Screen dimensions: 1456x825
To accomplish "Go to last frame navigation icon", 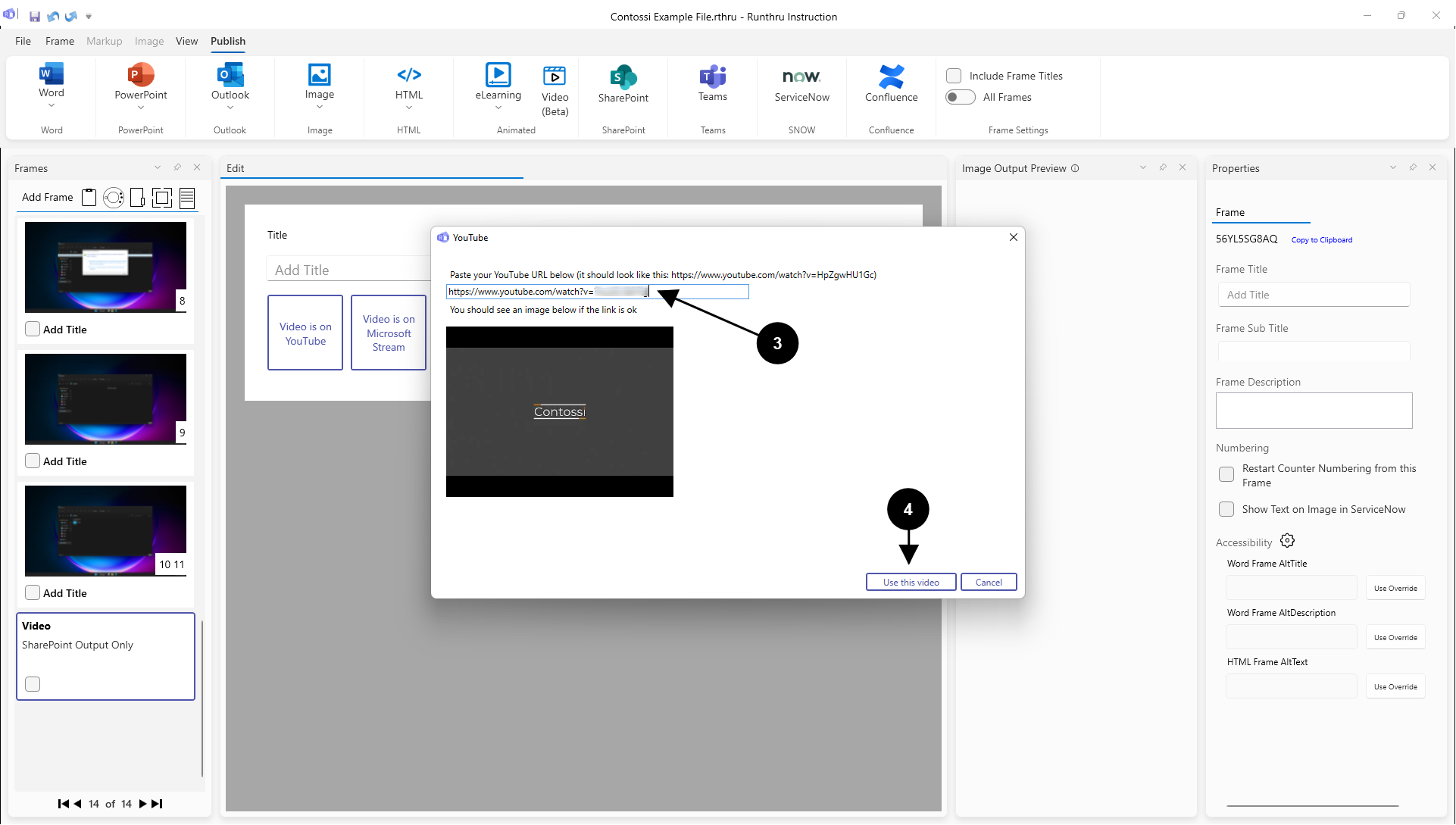I will 157,804.
